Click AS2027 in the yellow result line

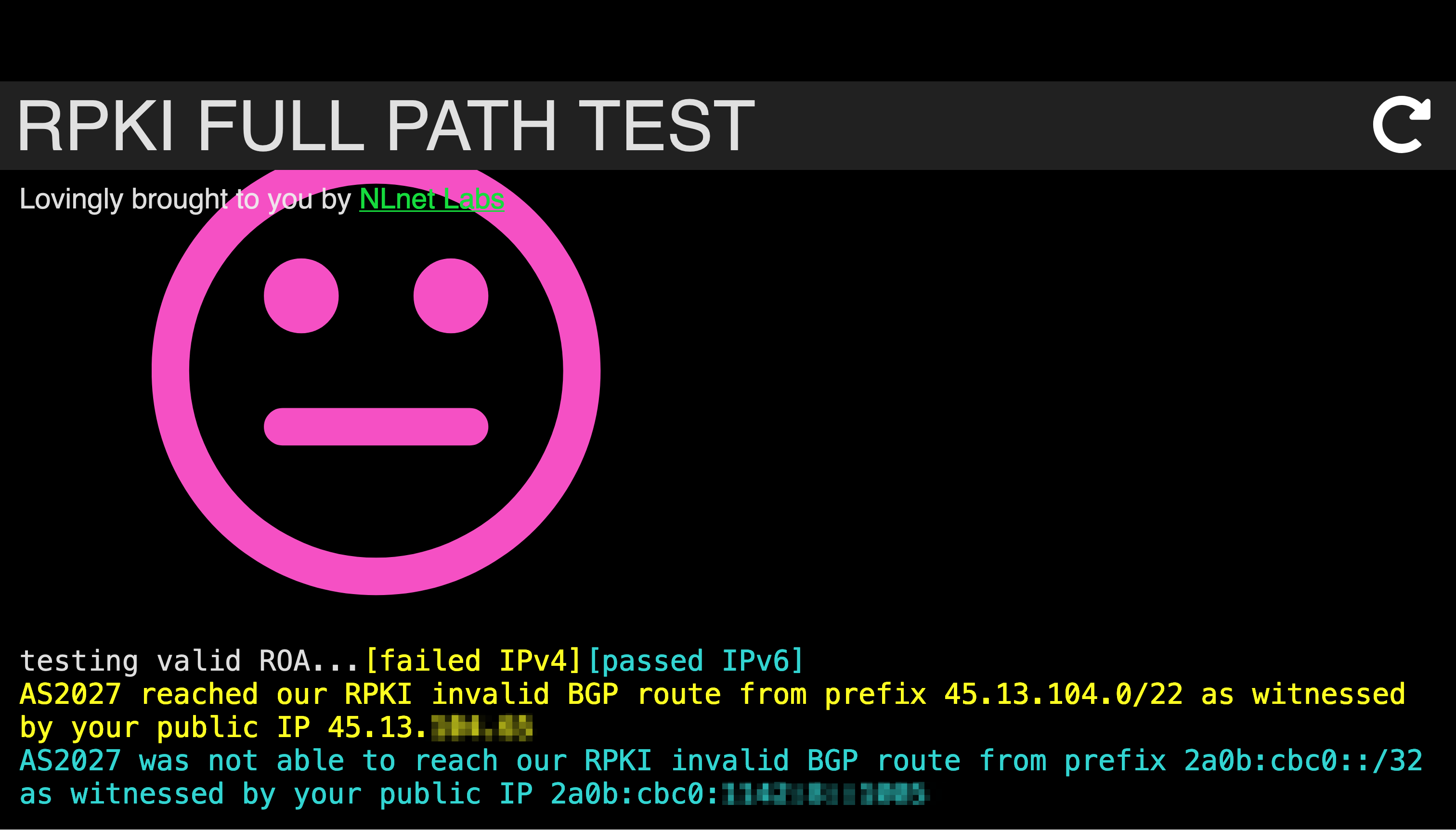pyautogui.click(x=70, y=694)
